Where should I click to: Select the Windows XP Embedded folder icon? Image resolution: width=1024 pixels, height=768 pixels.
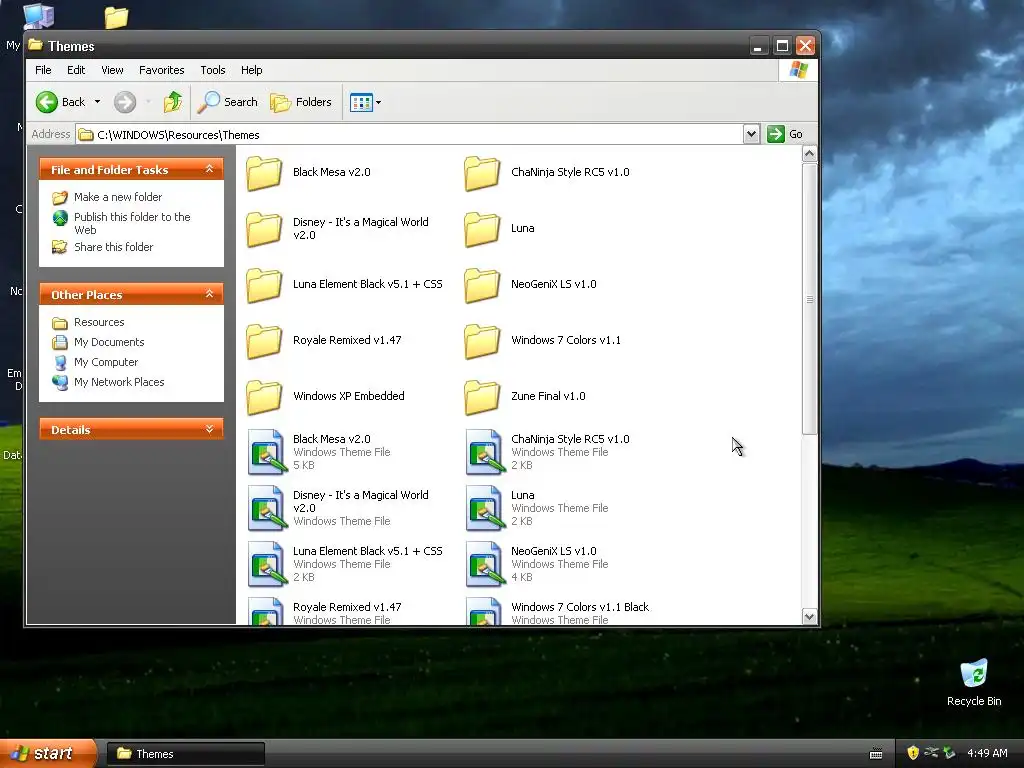click(x=264, y=397)
